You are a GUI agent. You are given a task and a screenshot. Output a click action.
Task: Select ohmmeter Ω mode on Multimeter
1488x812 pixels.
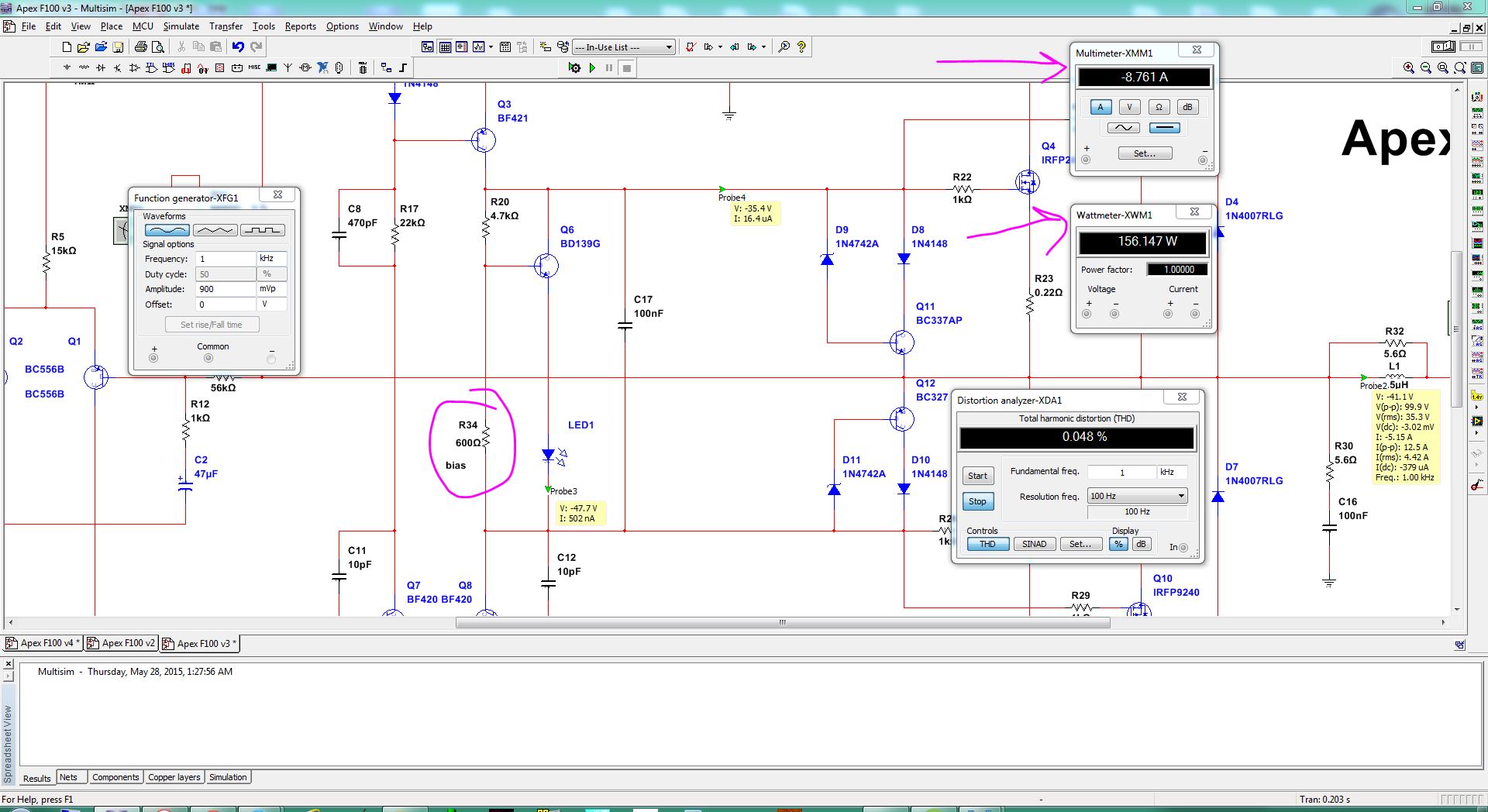click(1159, 108)
